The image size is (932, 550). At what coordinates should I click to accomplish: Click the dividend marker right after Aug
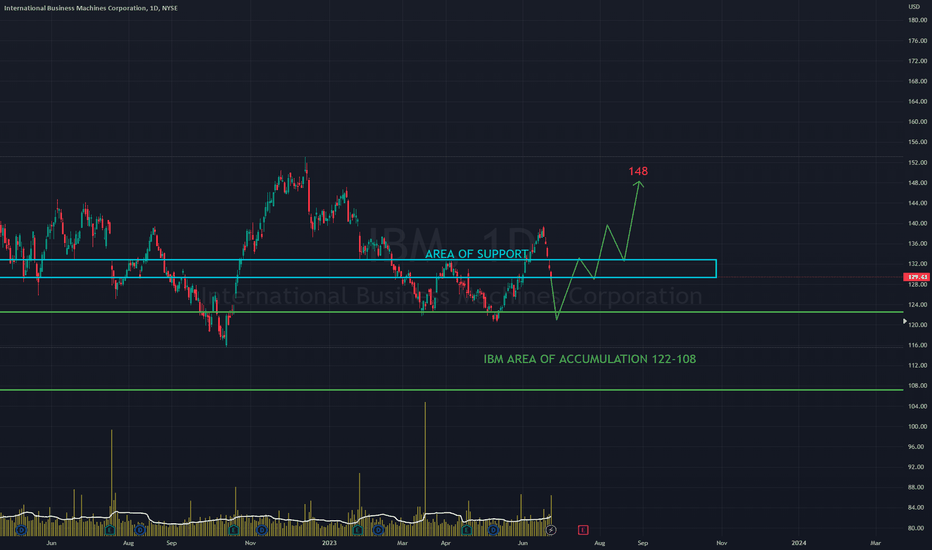140,530
